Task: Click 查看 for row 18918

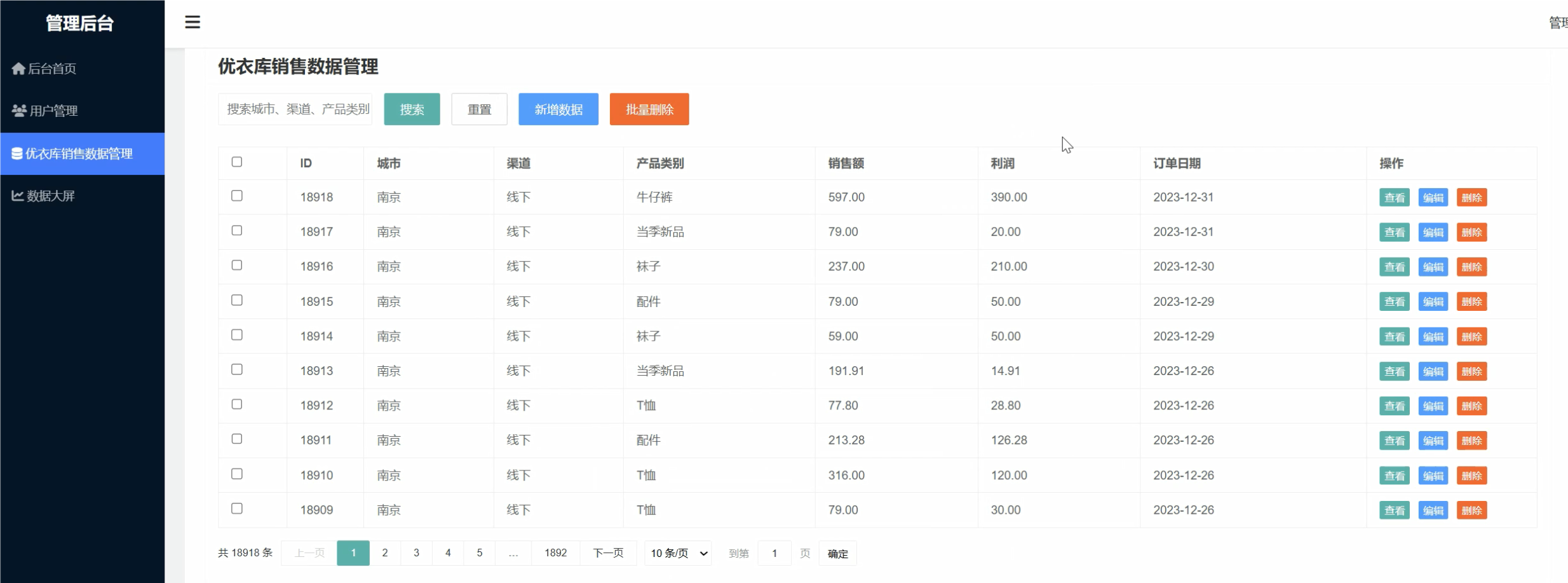Action: click(1395, 198)
